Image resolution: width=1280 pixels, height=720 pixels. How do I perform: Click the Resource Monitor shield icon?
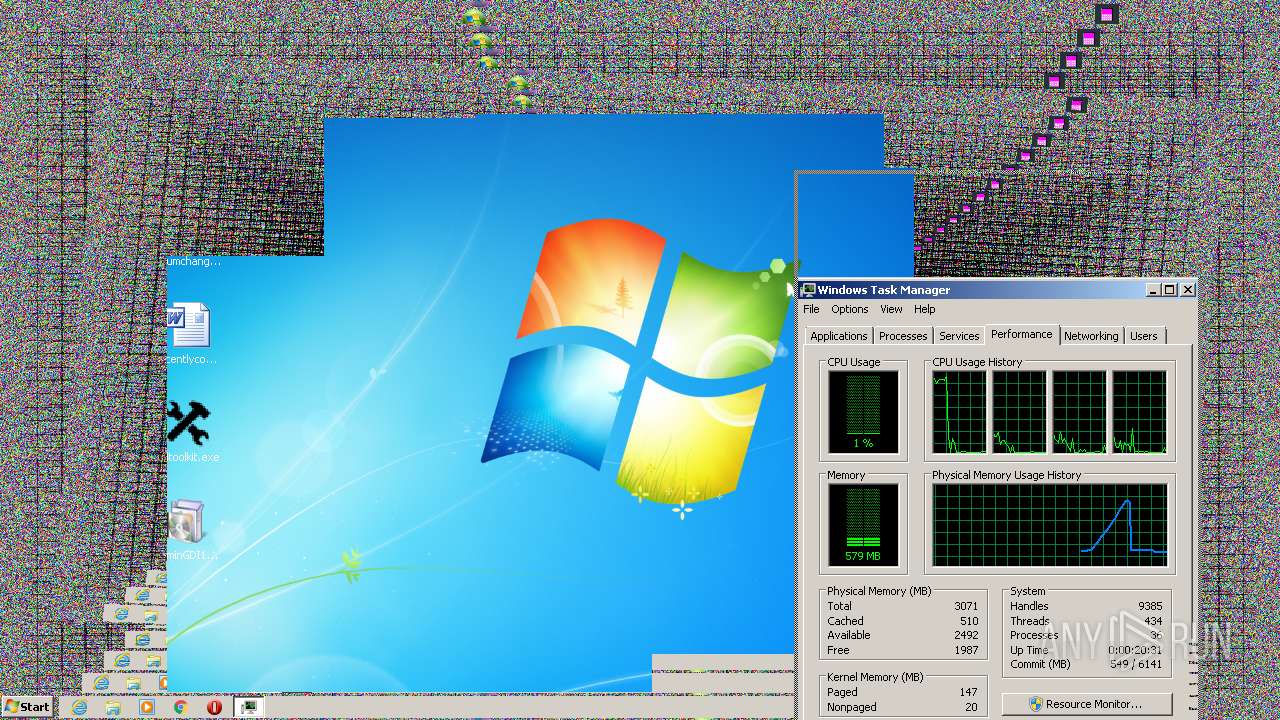[x=1036, y=704]
